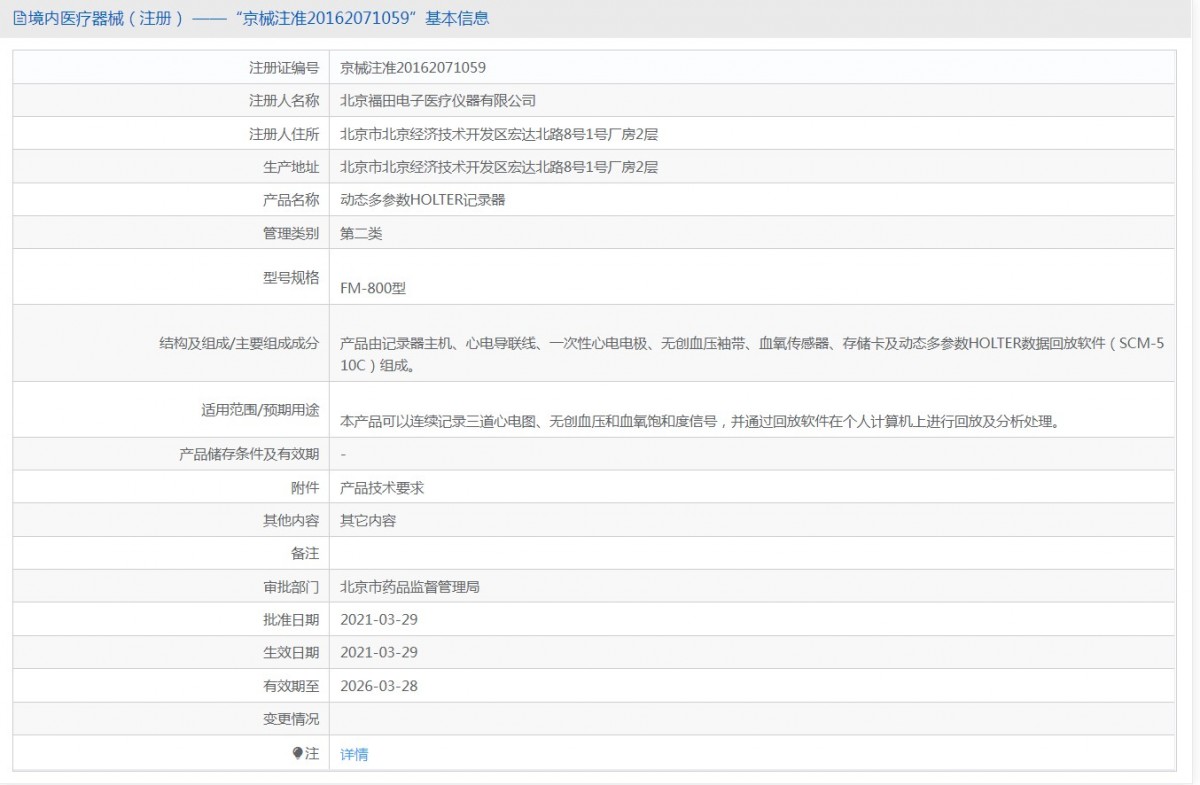The height and width of the screenshot is (785, 1200).
Task: Select the value 产品技术要求
Action: tap(382, 487)
